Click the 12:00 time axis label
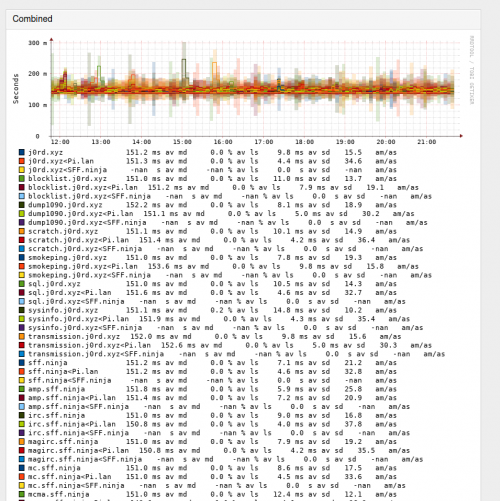Screen dimensions: 500x501 tap(60, 142)
